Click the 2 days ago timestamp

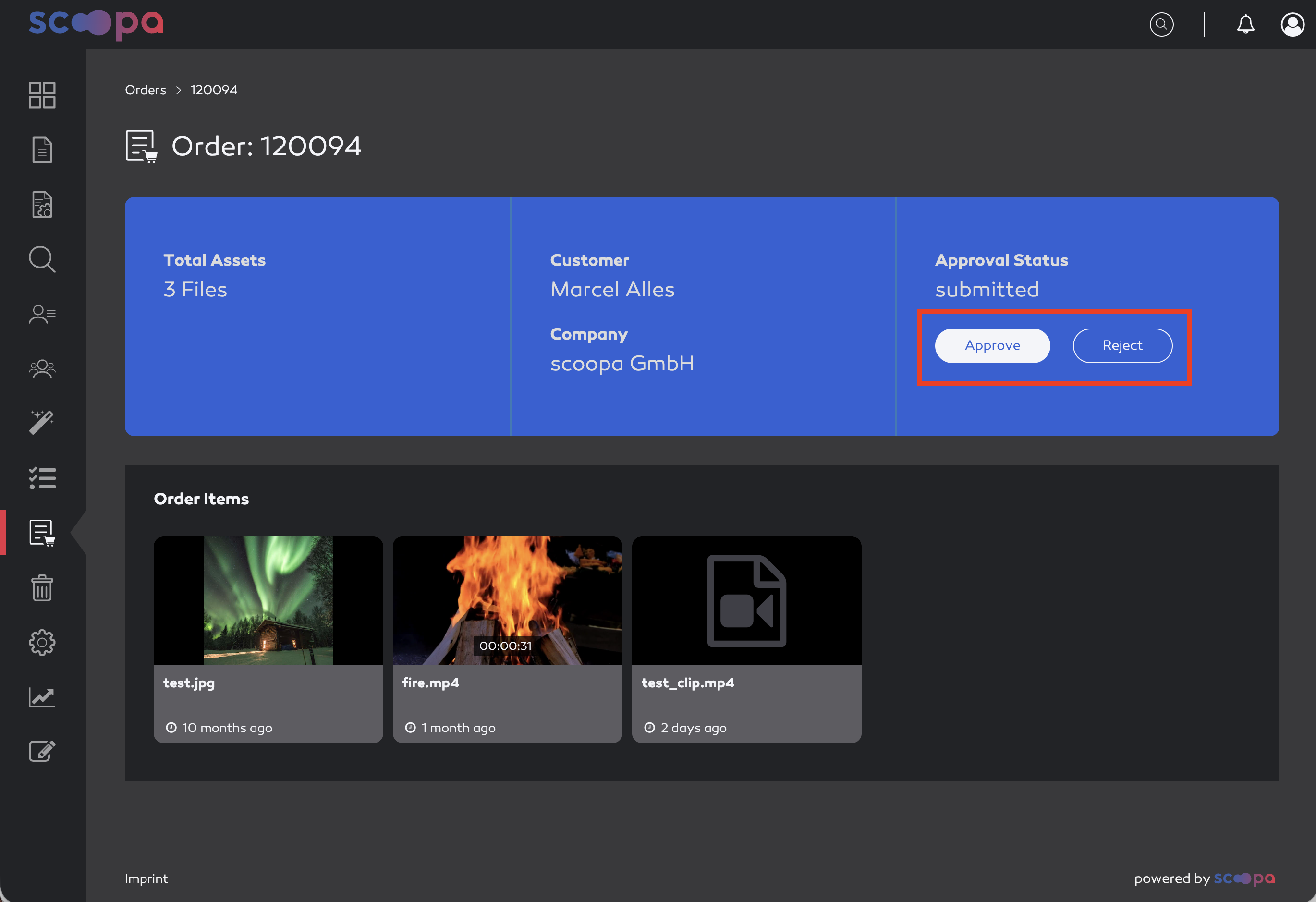point(693,728)
